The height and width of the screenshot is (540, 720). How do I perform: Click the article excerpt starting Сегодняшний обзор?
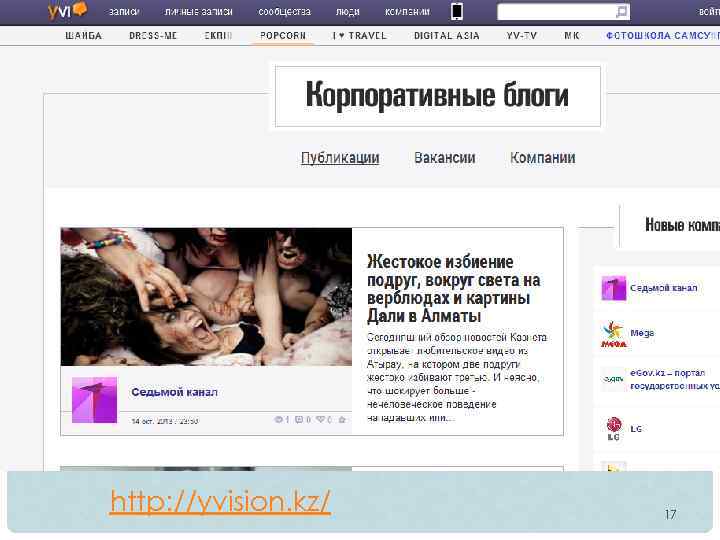point(456,377)
